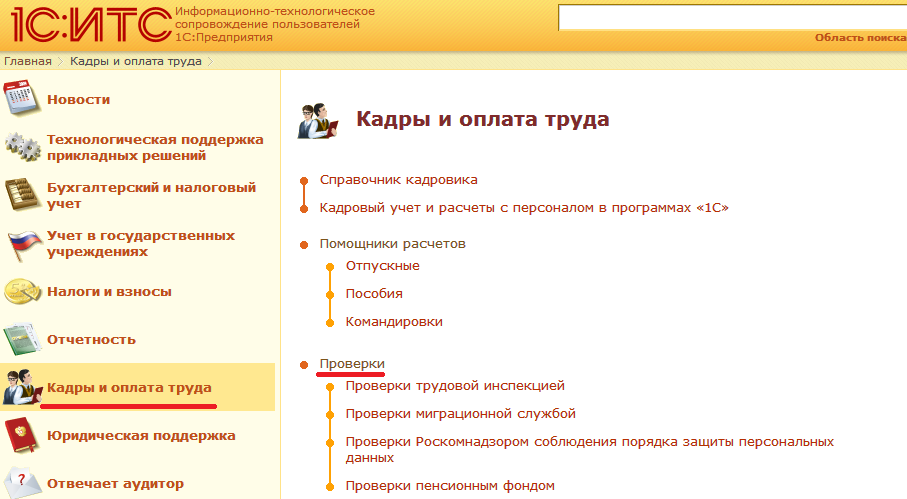Open the Отпускные calculator link
Screen dimensions: 907x499
click(382, 266)
